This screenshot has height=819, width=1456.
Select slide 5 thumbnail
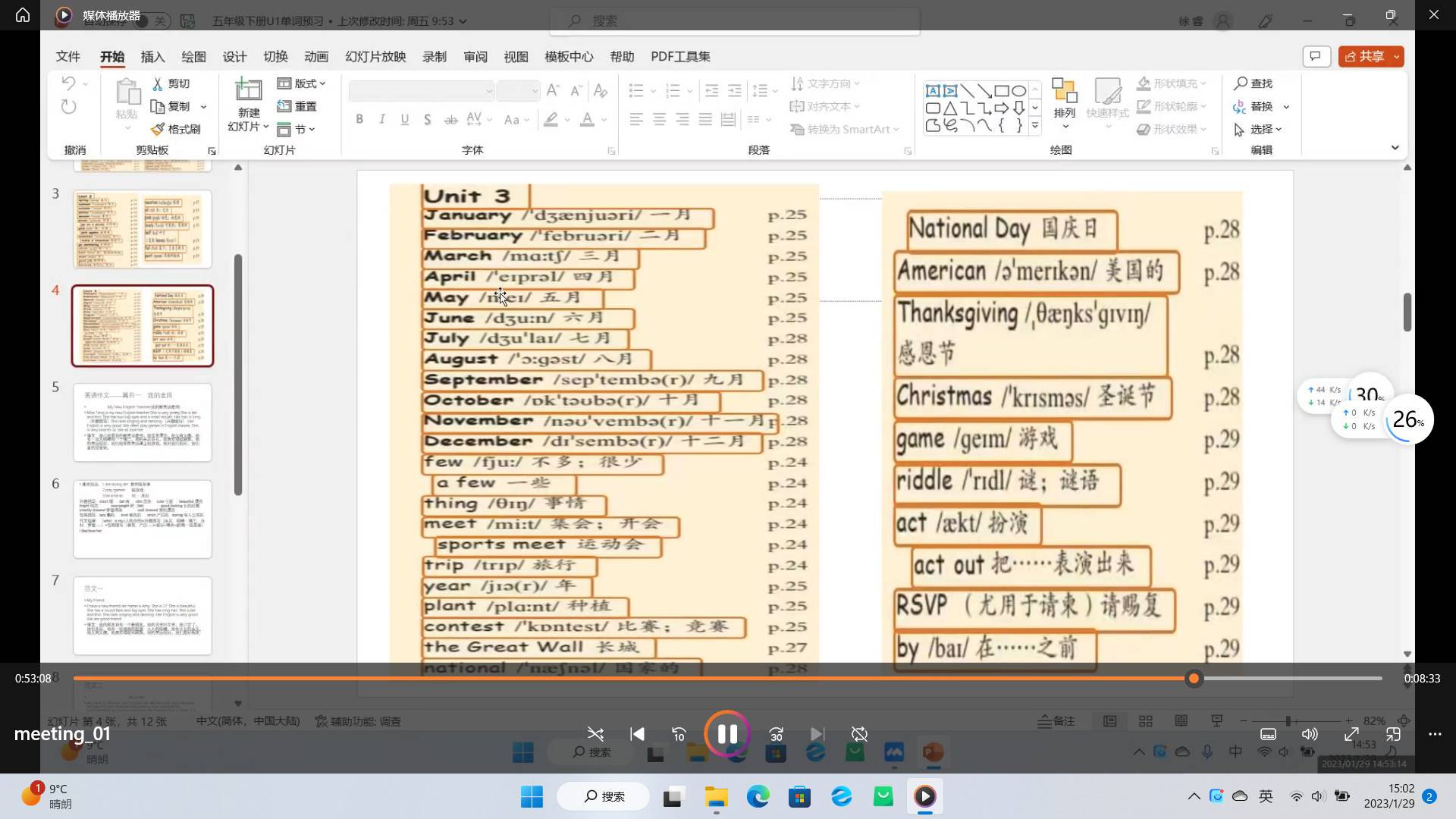(x=143, y=422)
